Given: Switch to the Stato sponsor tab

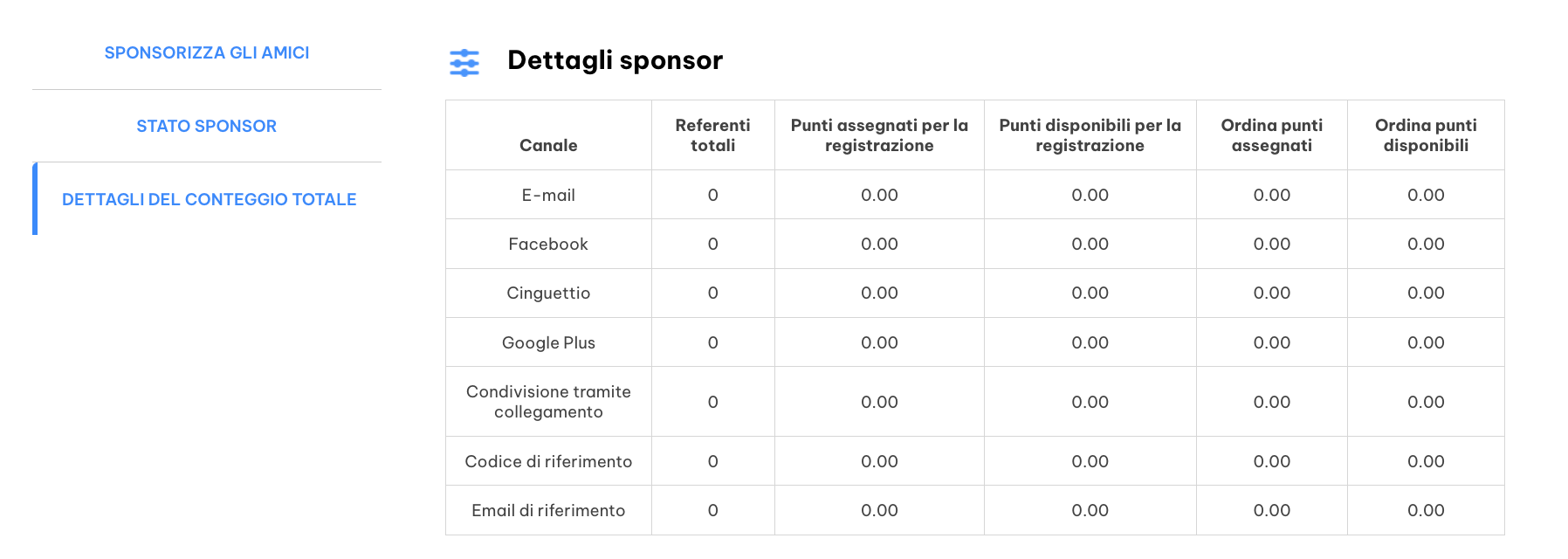Looking at the screenshot, I should 207,126.
